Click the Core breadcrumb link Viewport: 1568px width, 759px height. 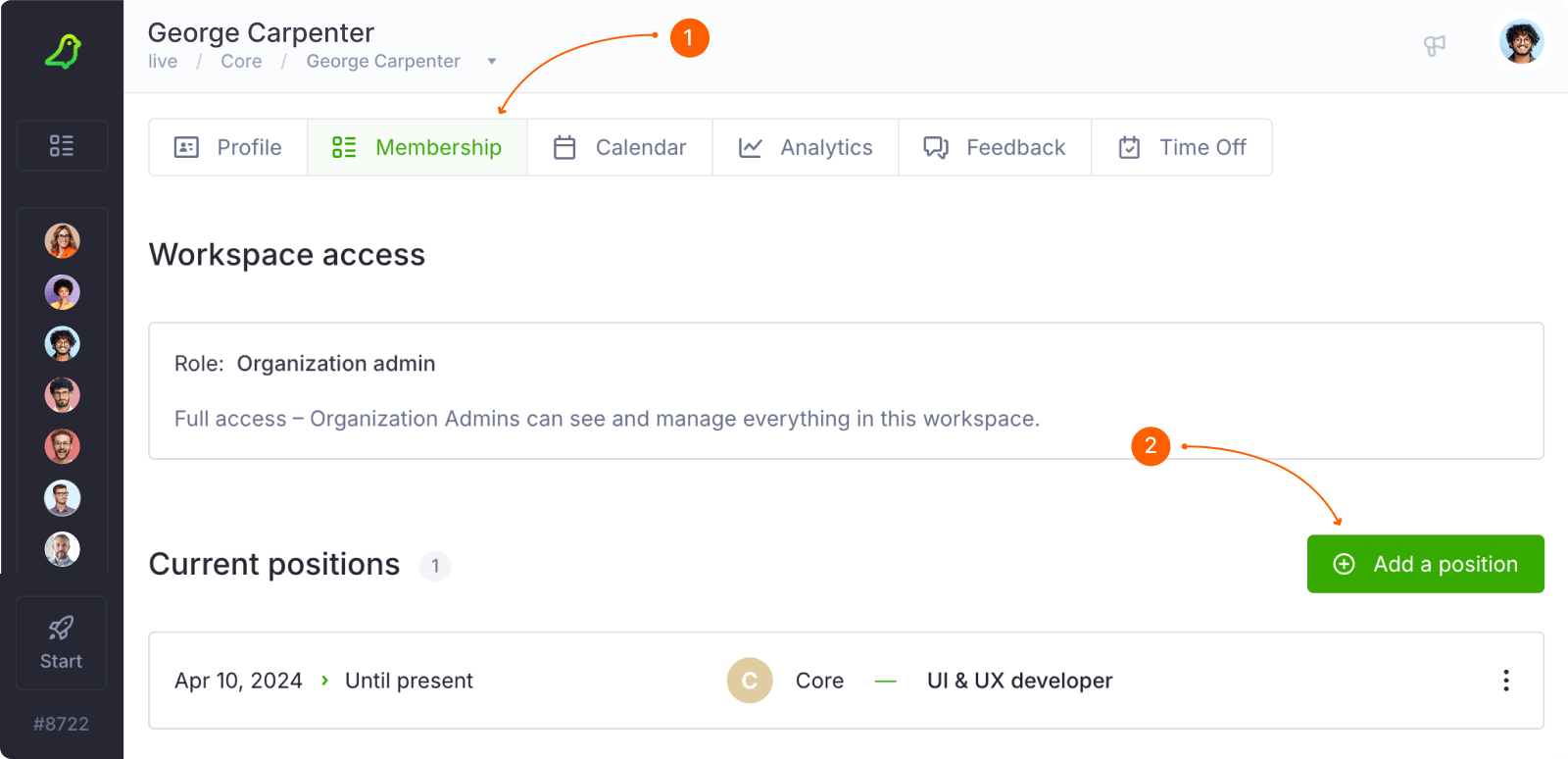[x=241, y=62]
